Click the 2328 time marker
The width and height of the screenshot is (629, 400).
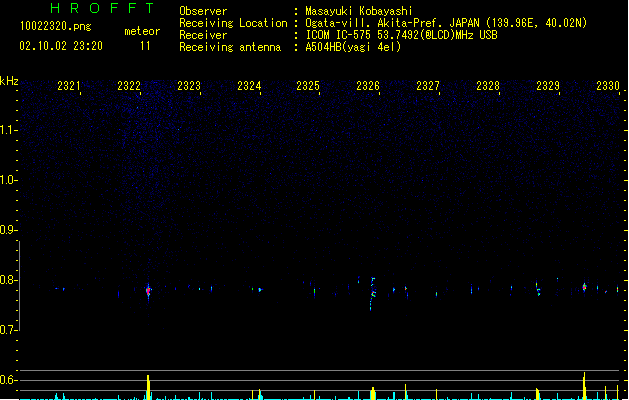pos(488,86)
